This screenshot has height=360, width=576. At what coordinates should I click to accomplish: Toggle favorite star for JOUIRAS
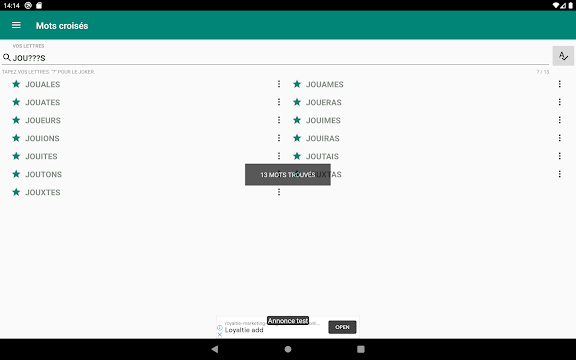pyautogui.click(x=297, y=138)
